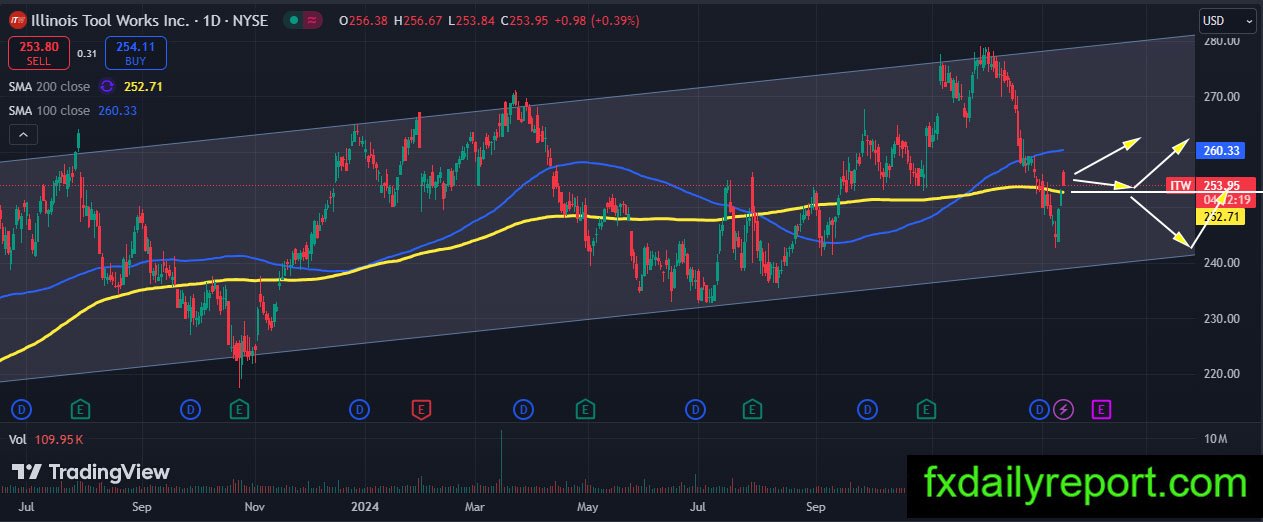Click the open price O256.38
Screen dimensions: 1263x522
tap(363, 21)
